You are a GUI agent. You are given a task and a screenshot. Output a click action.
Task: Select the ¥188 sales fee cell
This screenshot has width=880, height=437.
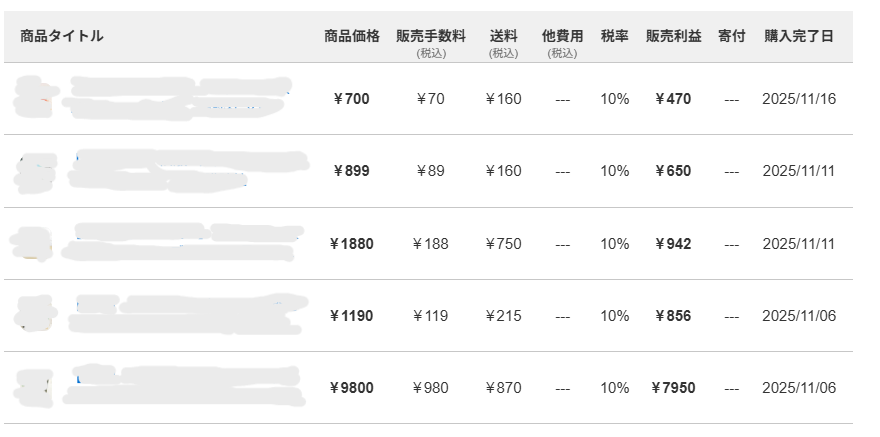[x=430, y=244]
